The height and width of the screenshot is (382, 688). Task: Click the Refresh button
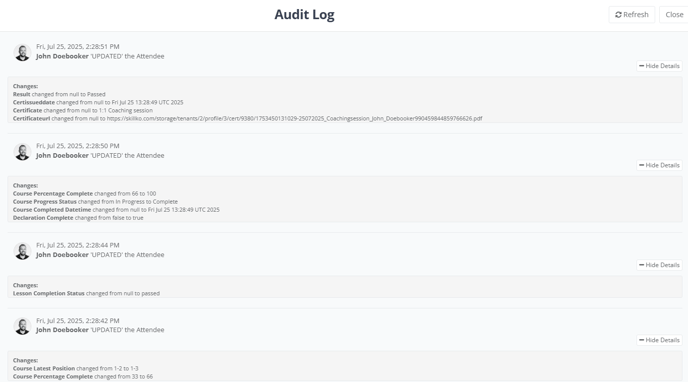tap(631, 14)
